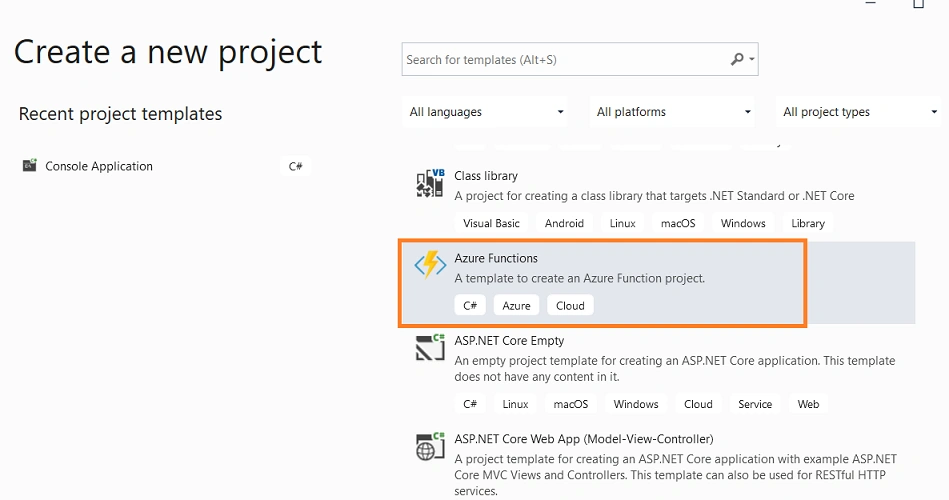The height and width of the screenshot is (500, 949).
Task: Open the search options dropdown arrow
Action: (752, 59)
